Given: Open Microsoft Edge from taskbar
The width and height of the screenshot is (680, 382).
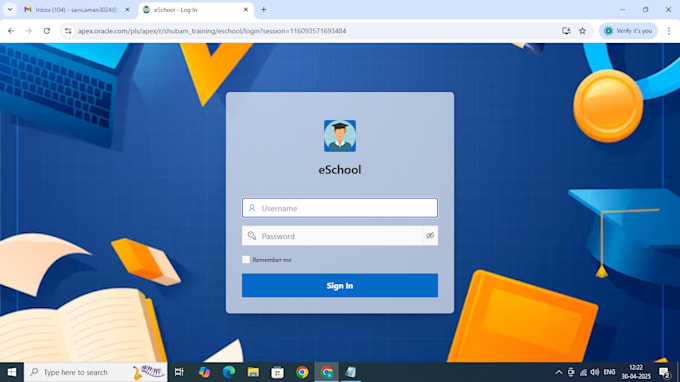Looking at the screenshot, I should tap(229, 372).
